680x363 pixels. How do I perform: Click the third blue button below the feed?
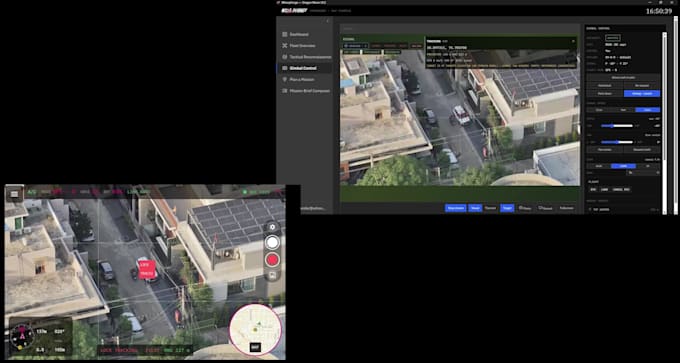(507, 208)
